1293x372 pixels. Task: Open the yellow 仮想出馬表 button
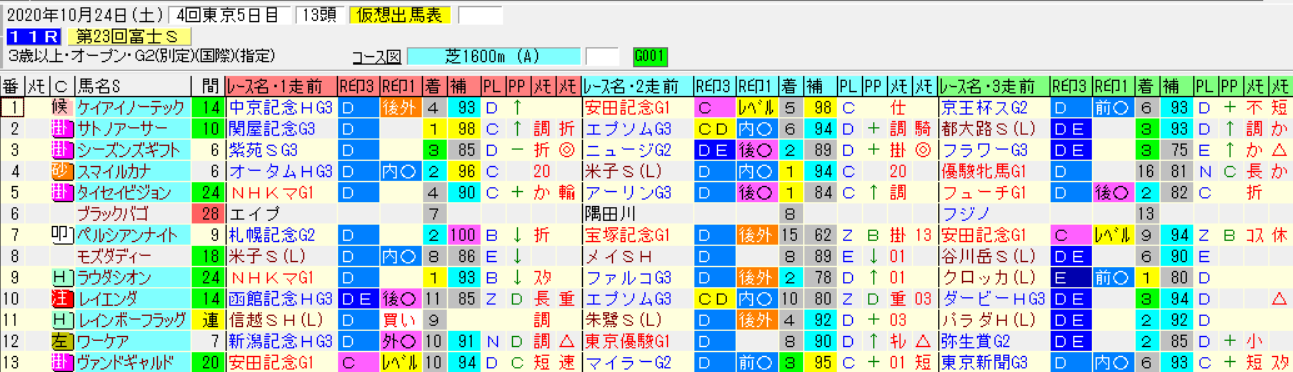pyautogui.click(x=401, y=14)
